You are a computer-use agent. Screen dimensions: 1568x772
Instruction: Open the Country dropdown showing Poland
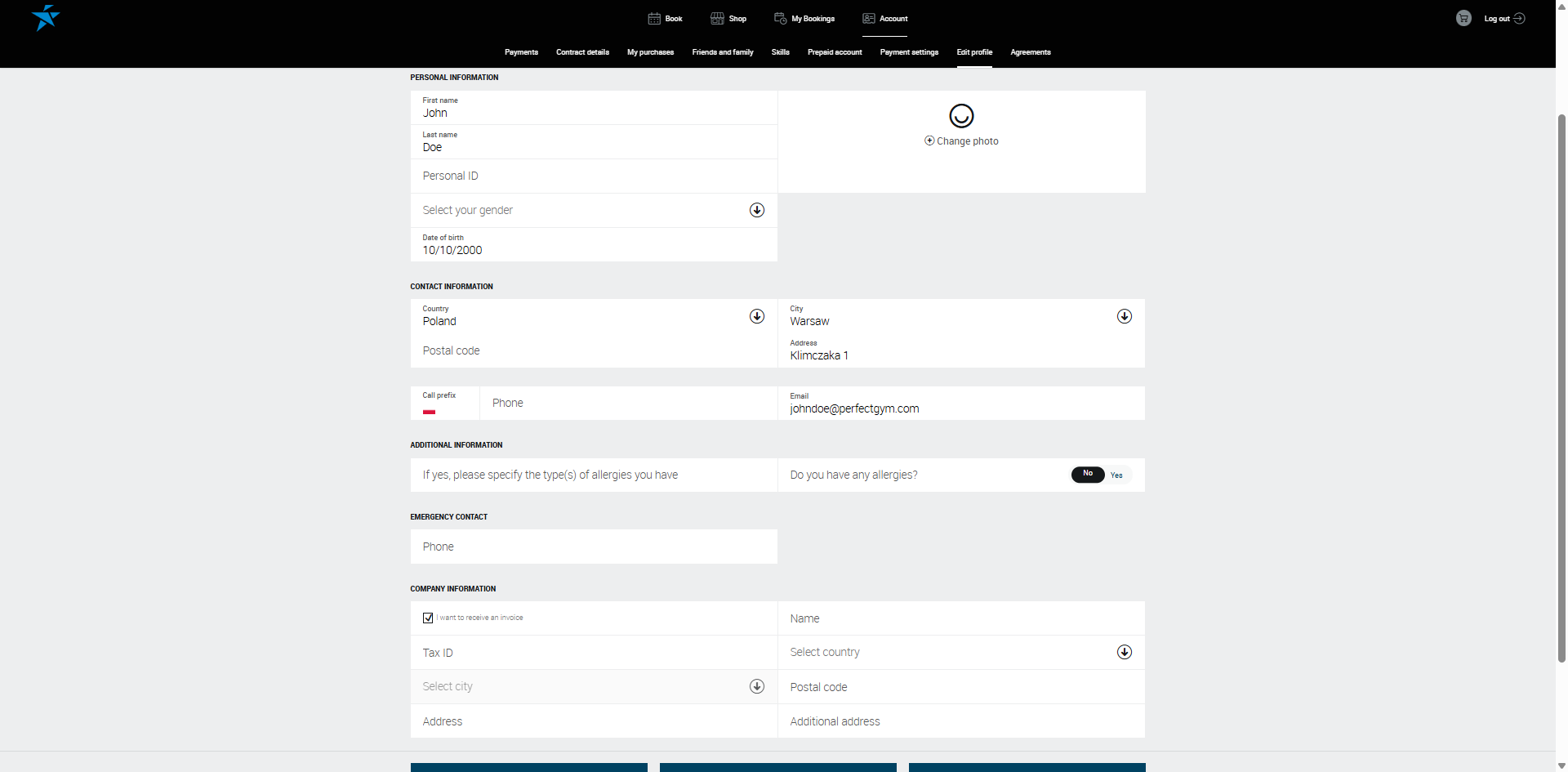click(757, 316)
